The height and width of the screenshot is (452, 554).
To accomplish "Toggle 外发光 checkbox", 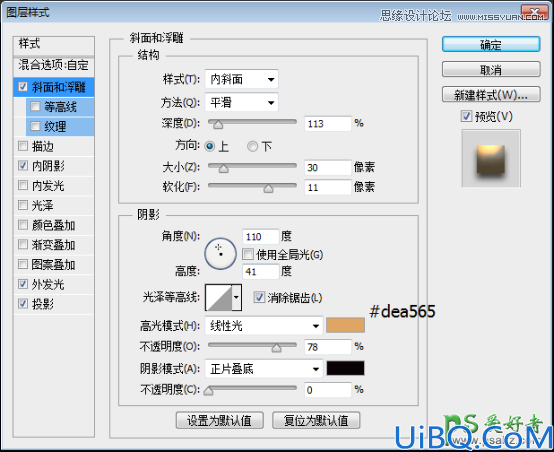I will (23, 284).
